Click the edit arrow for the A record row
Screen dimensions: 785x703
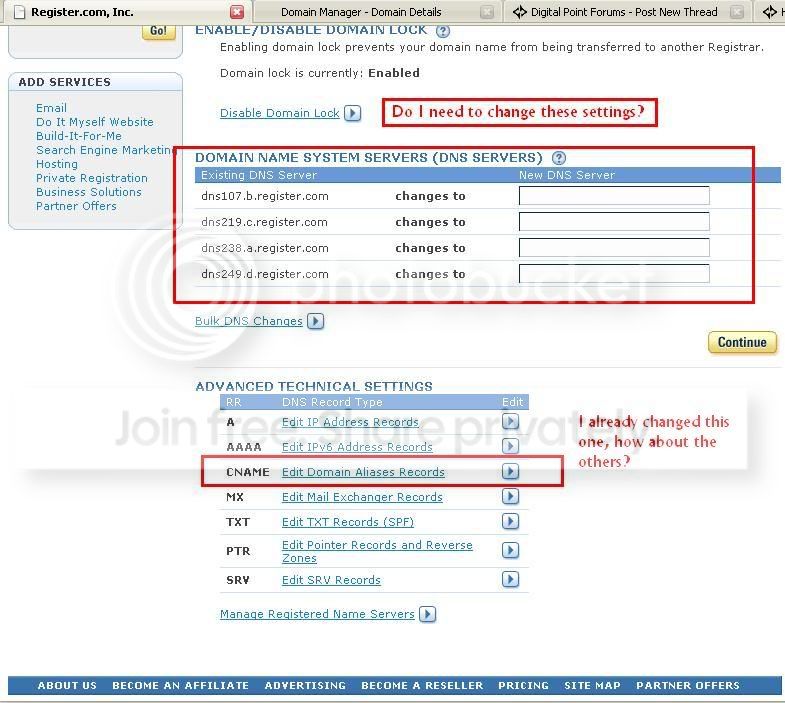pyautogui.click(x=510, y=422)
